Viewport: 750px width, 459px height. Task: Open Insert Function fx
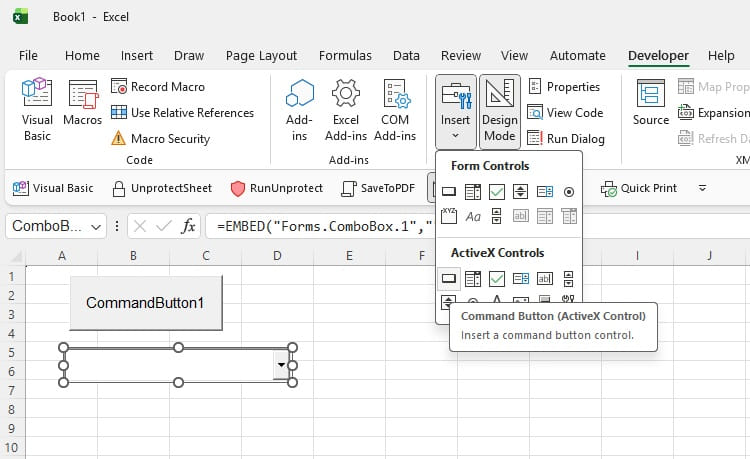point(188,226)
